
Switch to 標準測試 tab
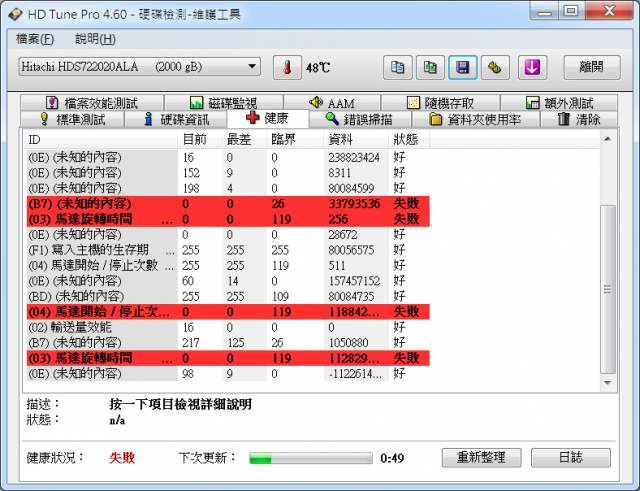click(x=72, y=120)
